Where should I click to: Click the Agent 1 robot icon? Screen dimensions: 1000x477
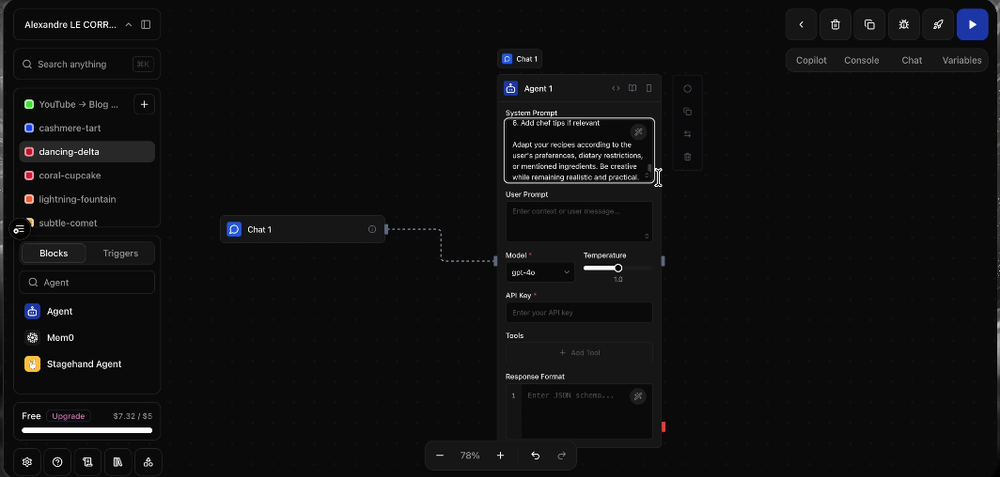click(x=510, y=89)
